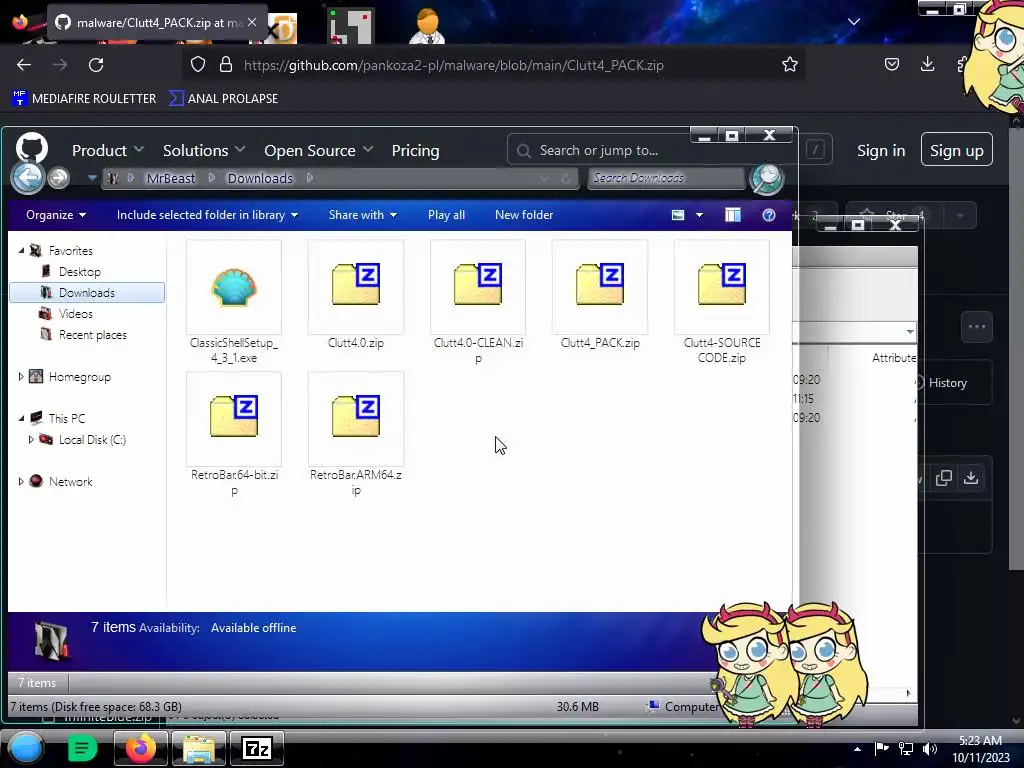
Task: Click the Explorer back navigation arrow
Action: [27, 178]
